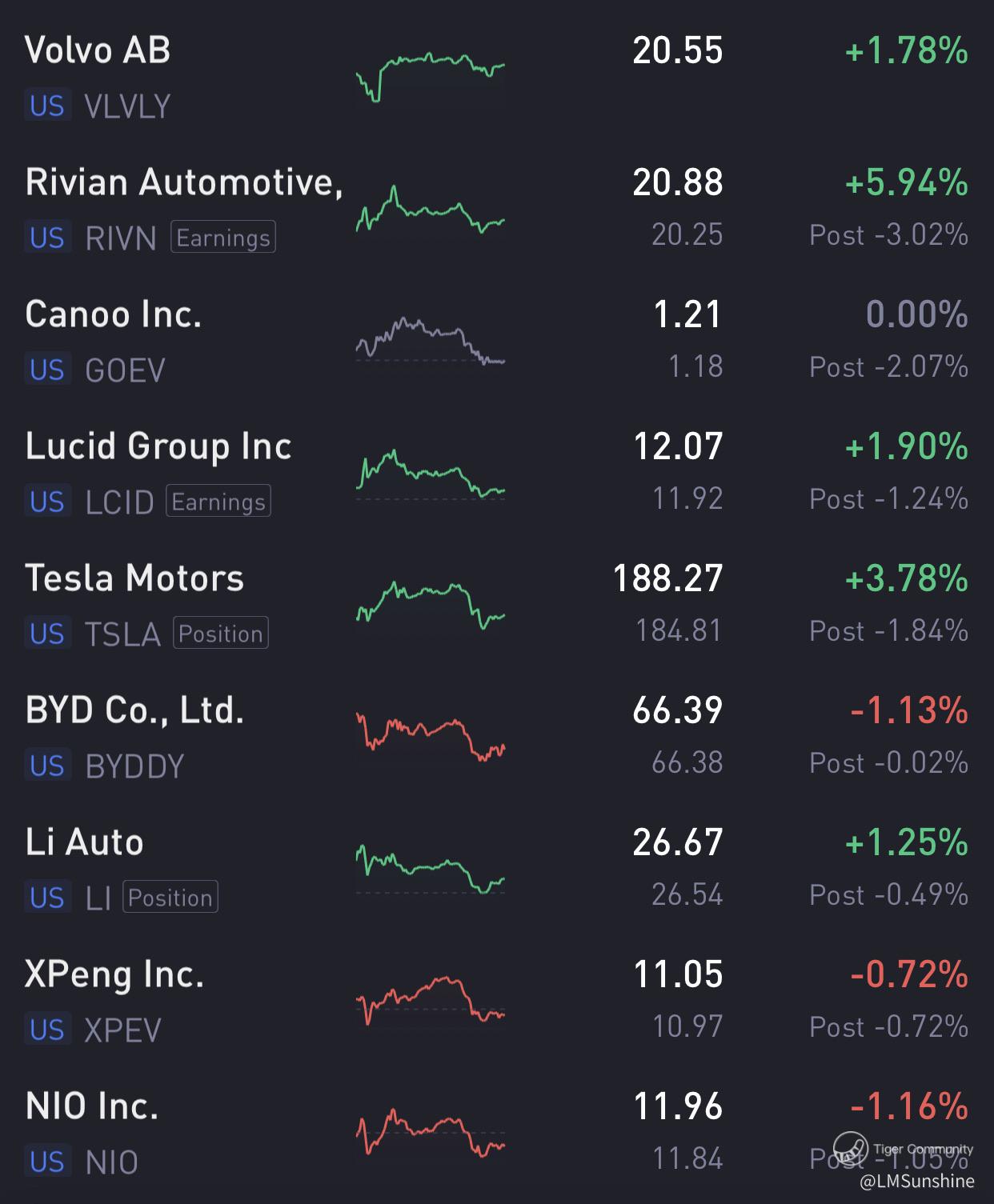
Task: Open the NIO Inc. sparkline chart
Action: [x=431, y=1132]
